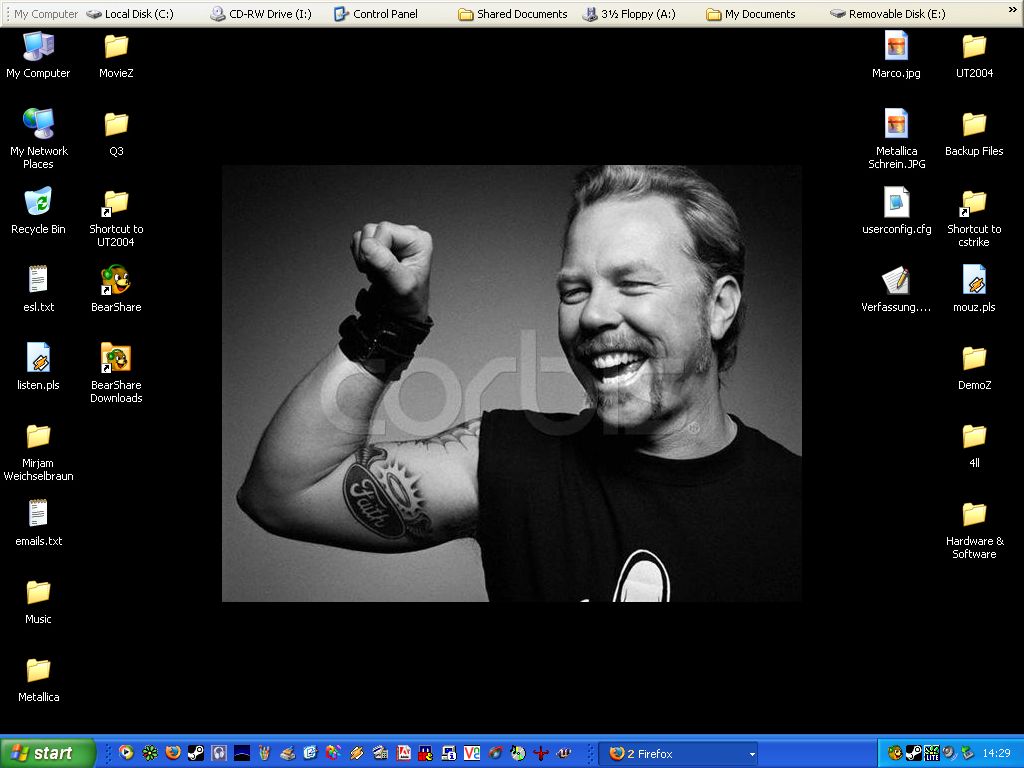Expand the toolbar overflow chevron at top
This screenshot has height=768, width=1024.
click(1012, 10)
